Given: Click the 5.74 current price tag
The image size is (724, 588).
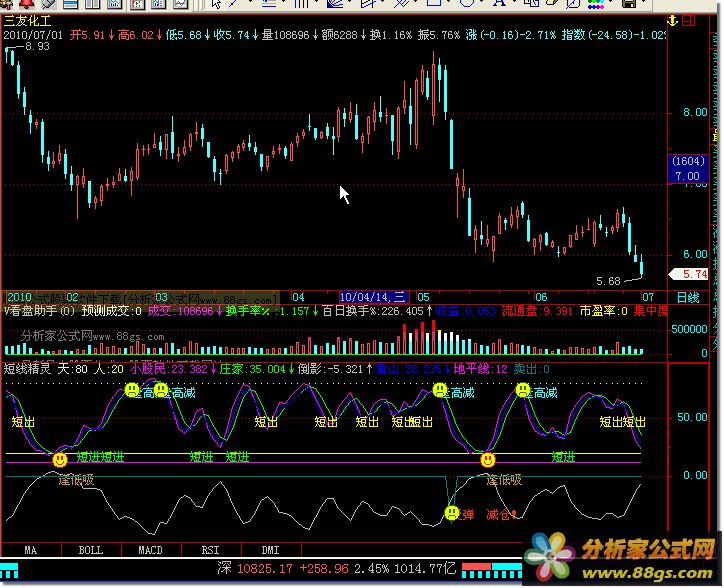Looking at the screenshot, I should click(x=693, y=273).
